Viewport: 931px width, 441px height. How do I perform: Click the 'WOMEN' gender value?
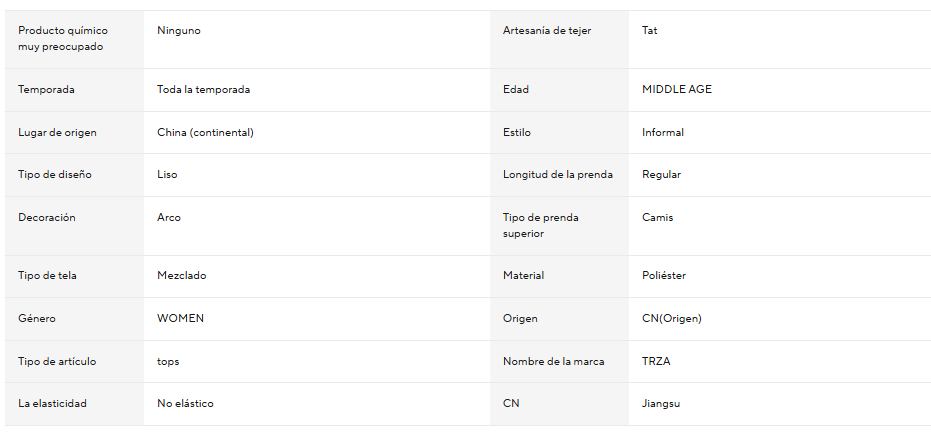(180, 319)
